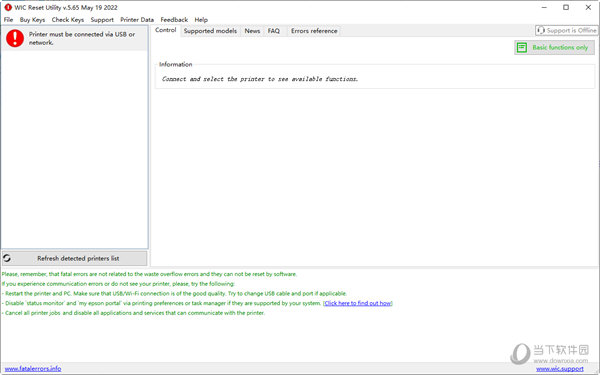The width and height of the screenshot is (600, 375).
Task: Click the green list icon on Basic functions
Action: [x=522, y=47]
